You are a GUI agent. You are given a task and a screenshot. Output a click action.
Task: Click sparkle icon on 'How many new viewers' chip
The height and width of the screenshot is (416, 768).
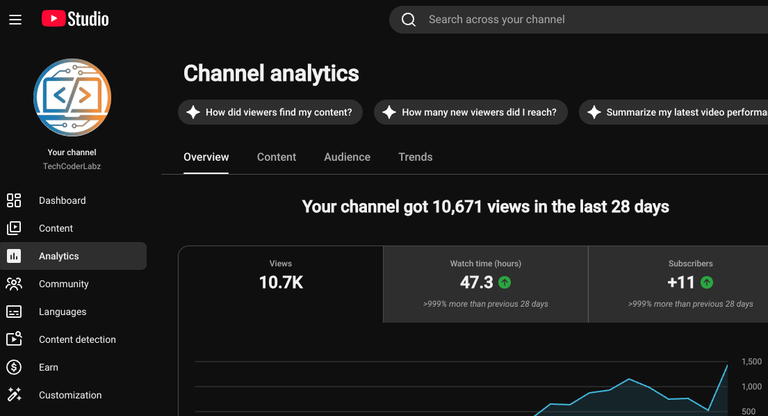tap(389, 112)
